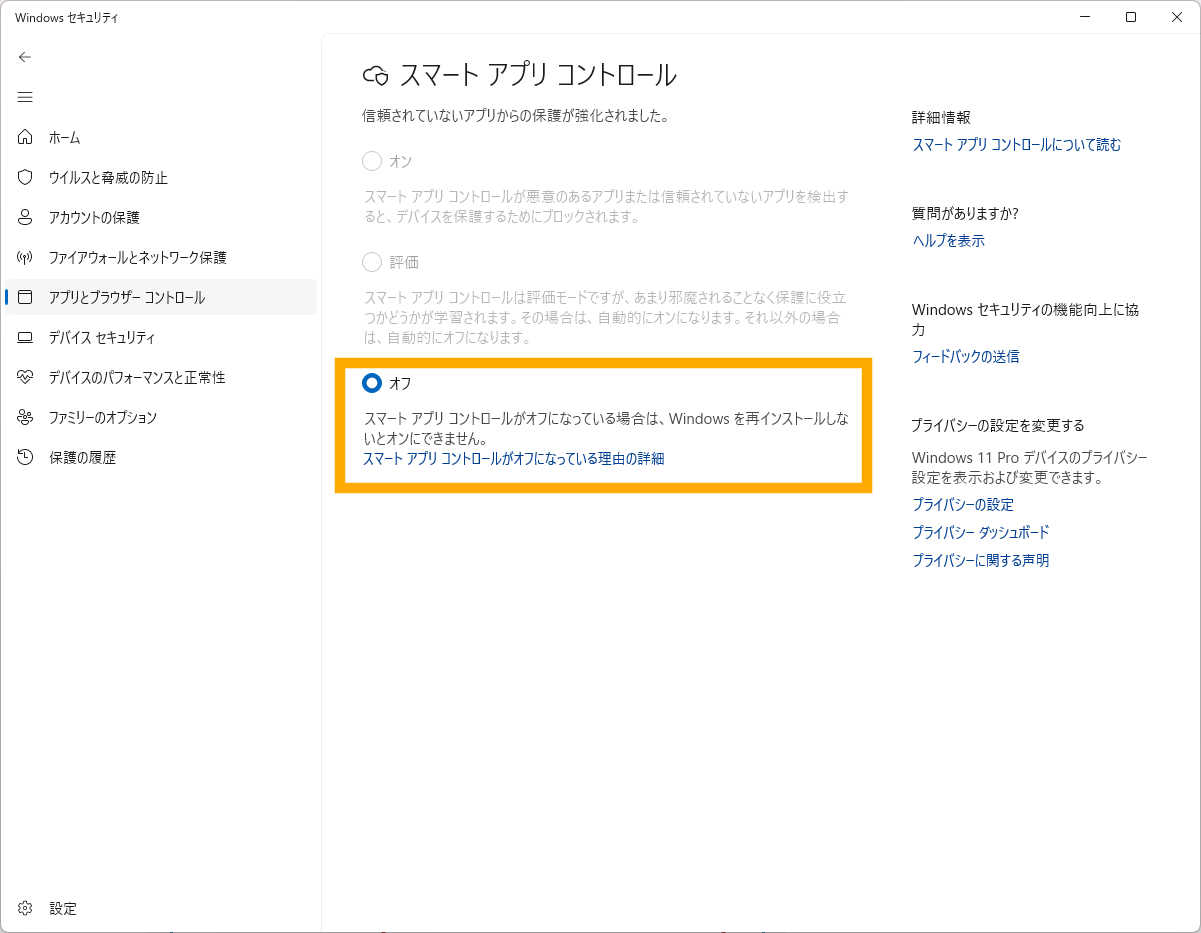Screen dimensions: 1201x933
Task: Open the 保護の履歴 label
Action: pos(83,457)
